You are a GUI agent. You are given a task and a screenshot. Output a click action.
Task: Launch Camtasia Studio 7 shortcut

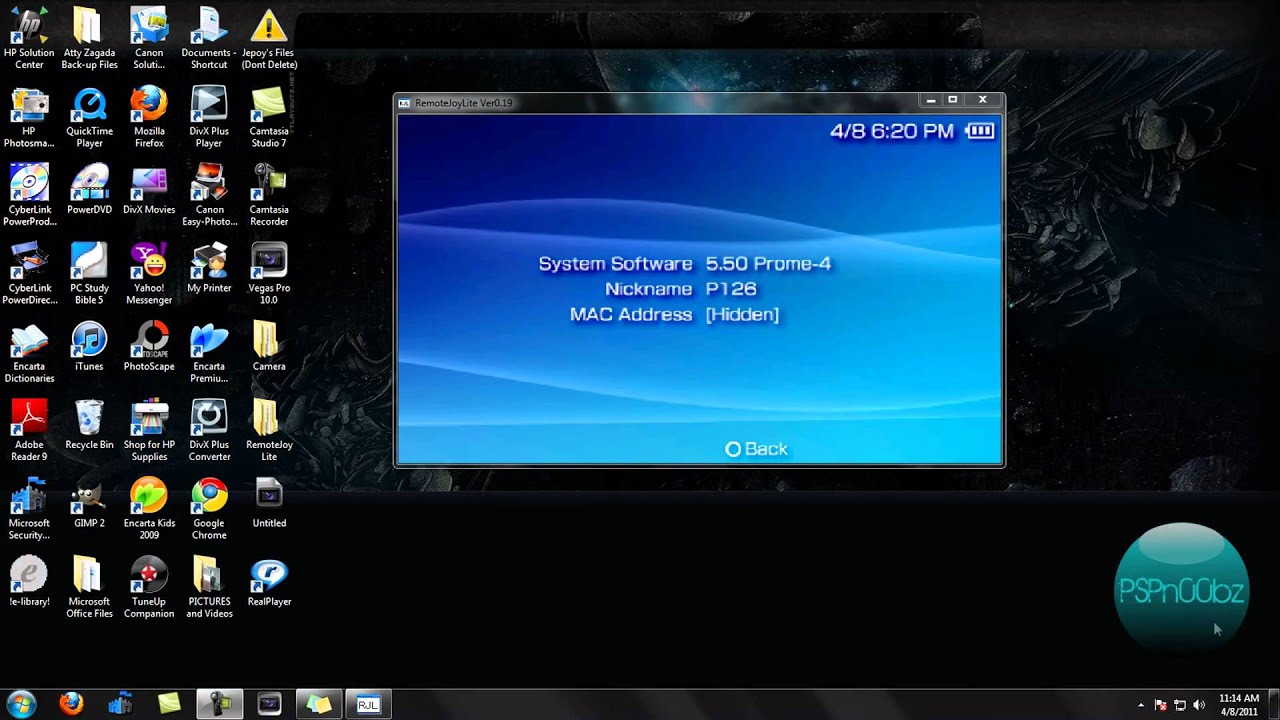(x=268, y=118)
